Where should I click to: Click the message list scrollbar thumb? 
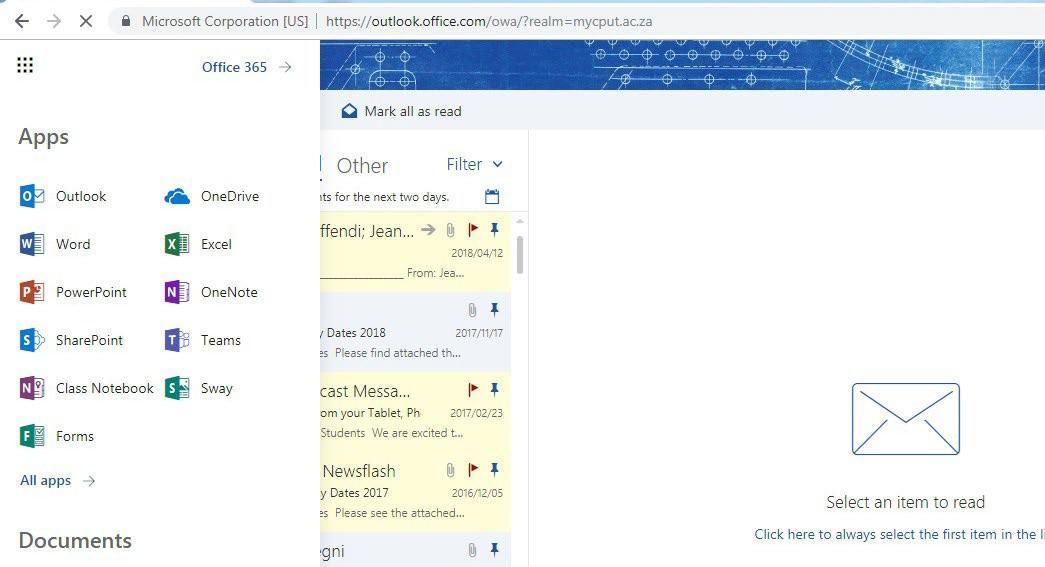[520, 255]
